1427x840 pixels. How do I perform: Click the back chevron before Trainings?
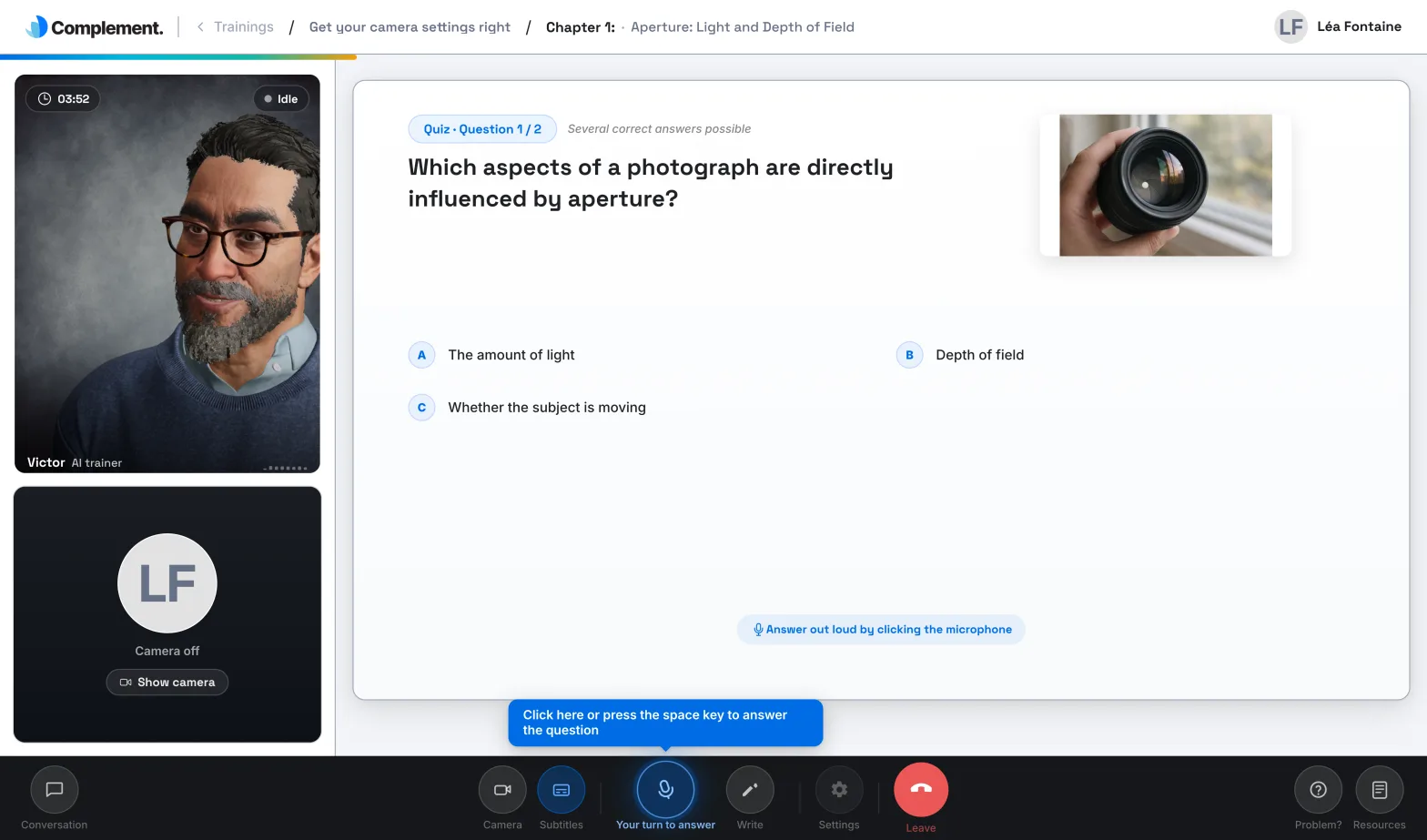tap(200, 27)
